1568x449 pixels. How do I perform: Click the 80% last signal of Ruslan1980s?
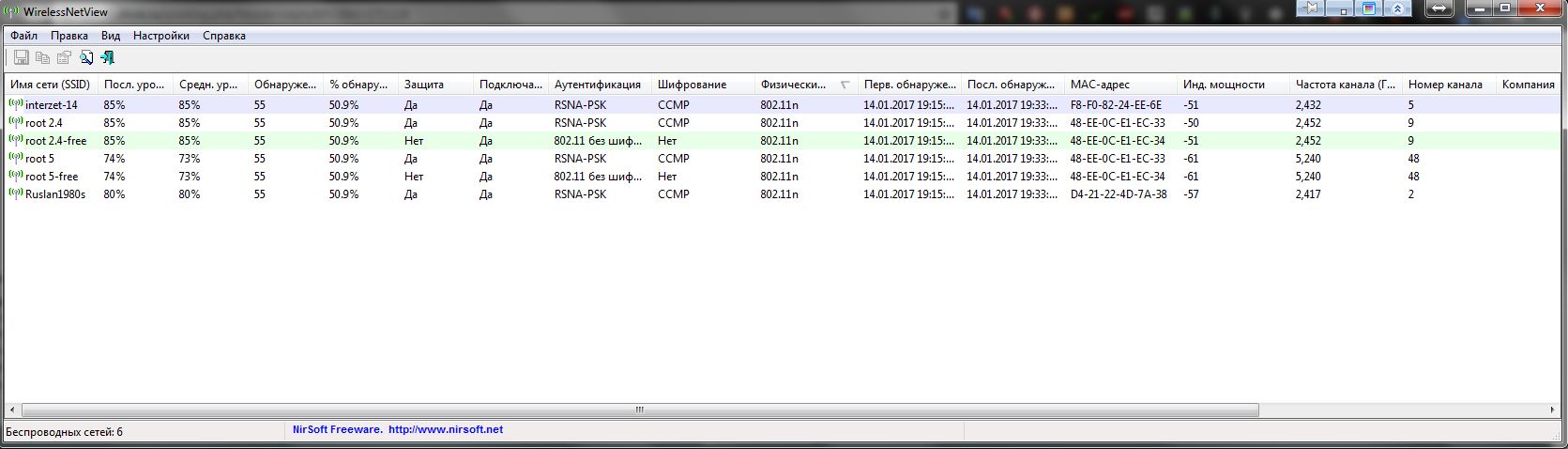[x=114, y=194]
